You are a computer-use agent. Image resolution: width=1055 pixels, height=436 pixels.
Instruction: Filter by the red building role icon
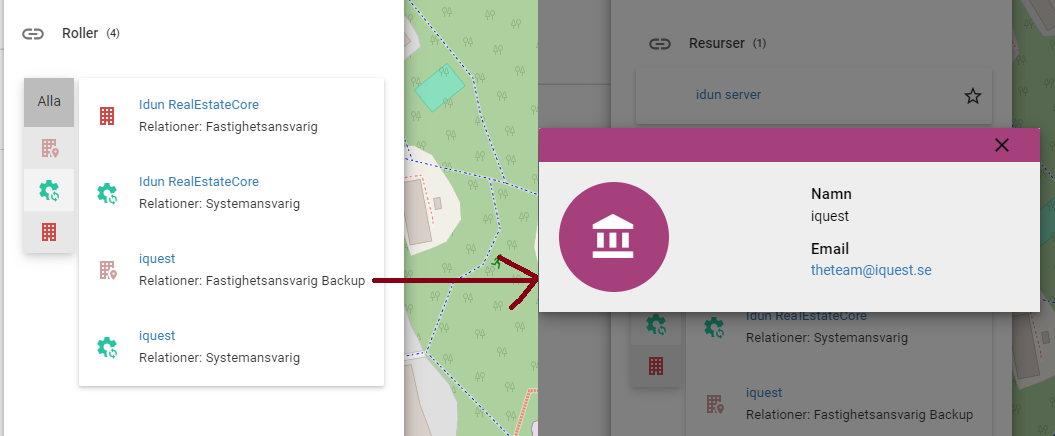49,233
